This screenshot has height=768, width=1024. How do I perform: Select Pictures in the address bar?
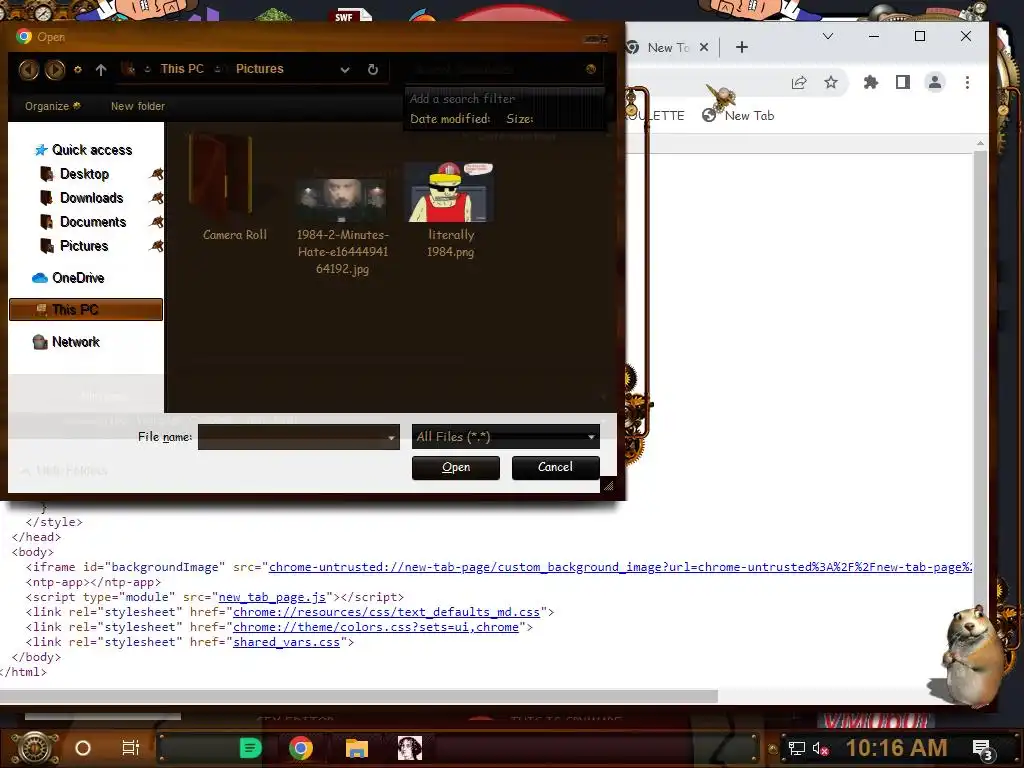coord(259,69)
